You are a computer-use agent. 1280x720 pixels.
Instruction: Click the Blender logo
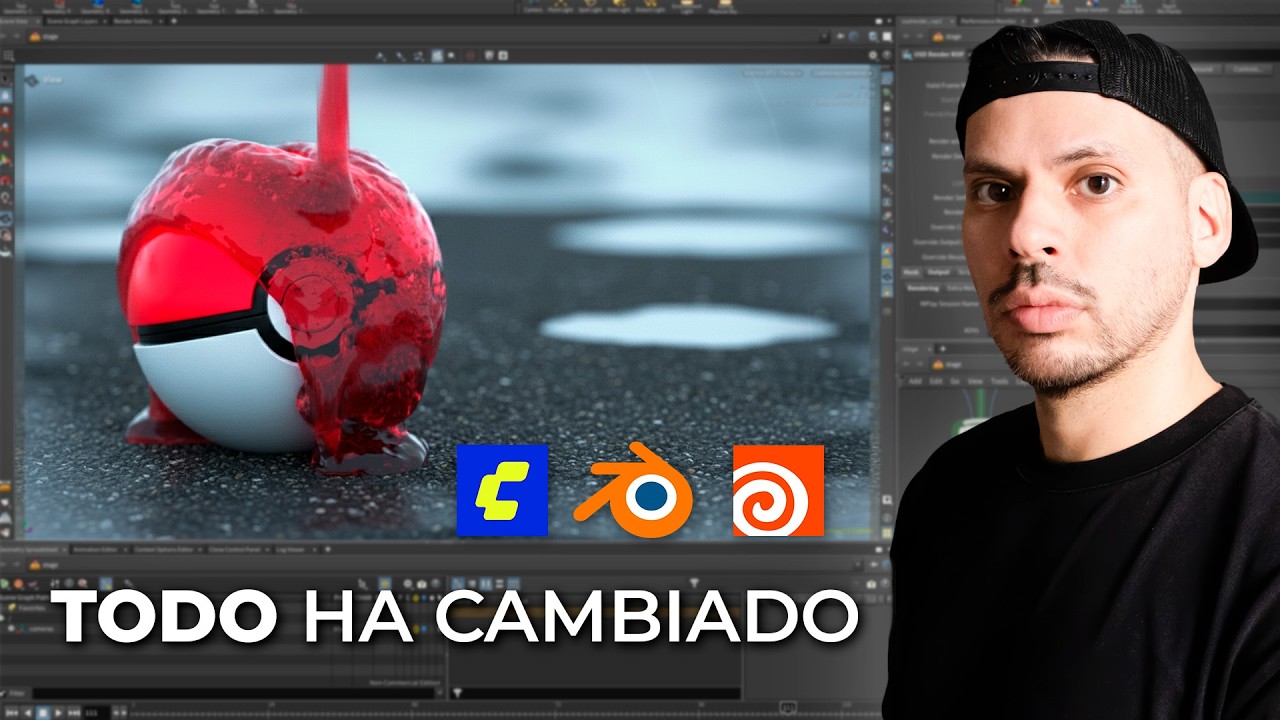click(634, 491)
